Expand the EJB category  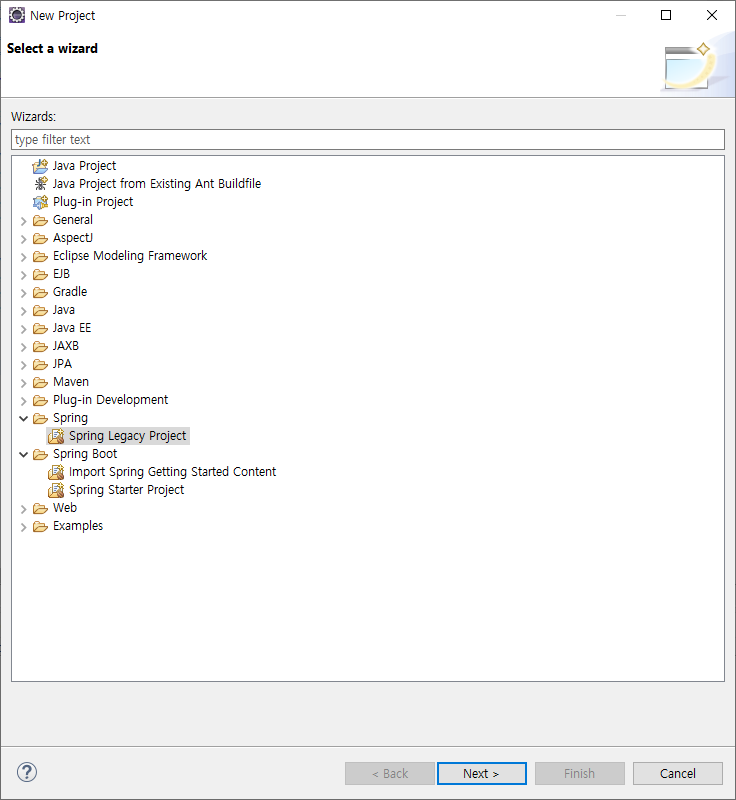pyautogui.click(x=23, y=275)
